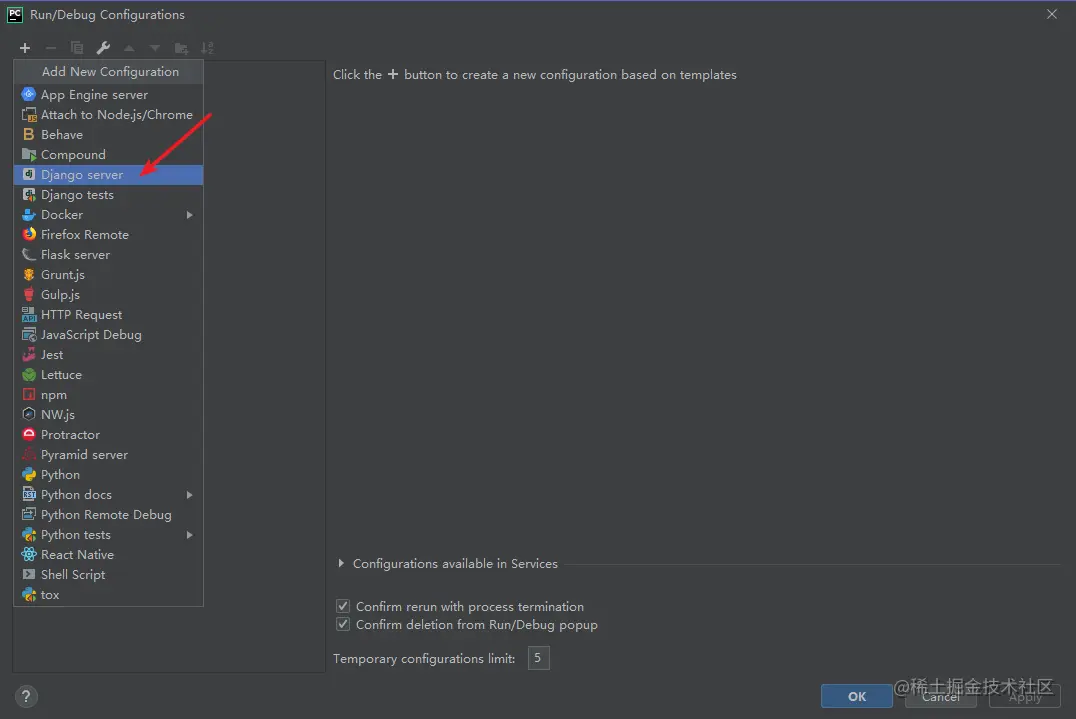Click the Sort Configurations toolbar icon

point(207,48)
